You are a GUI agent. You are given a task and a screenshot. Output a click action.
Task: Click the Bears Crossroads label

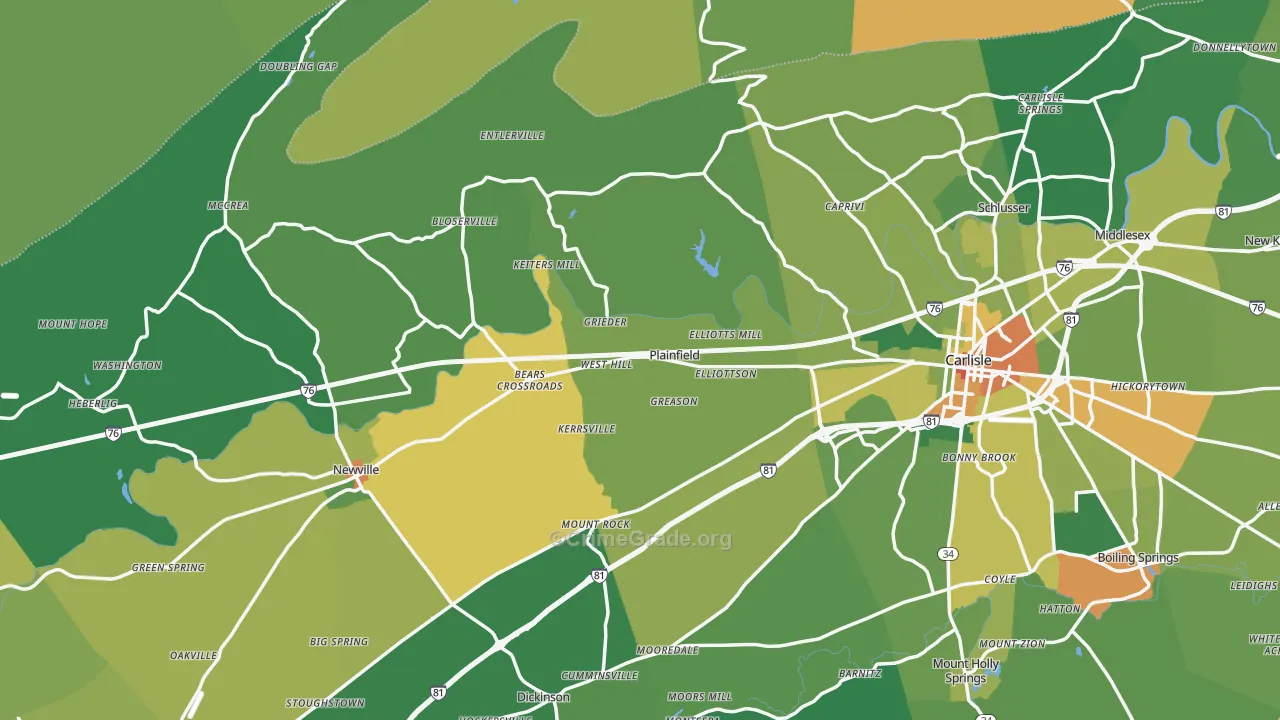(x=530, y=381)
